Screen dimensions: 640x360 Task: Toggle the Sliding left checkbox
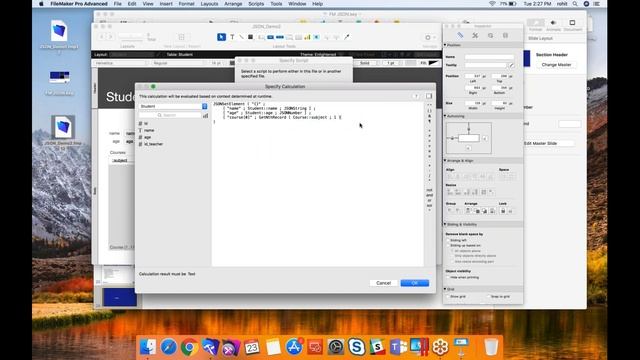[448, 240]
